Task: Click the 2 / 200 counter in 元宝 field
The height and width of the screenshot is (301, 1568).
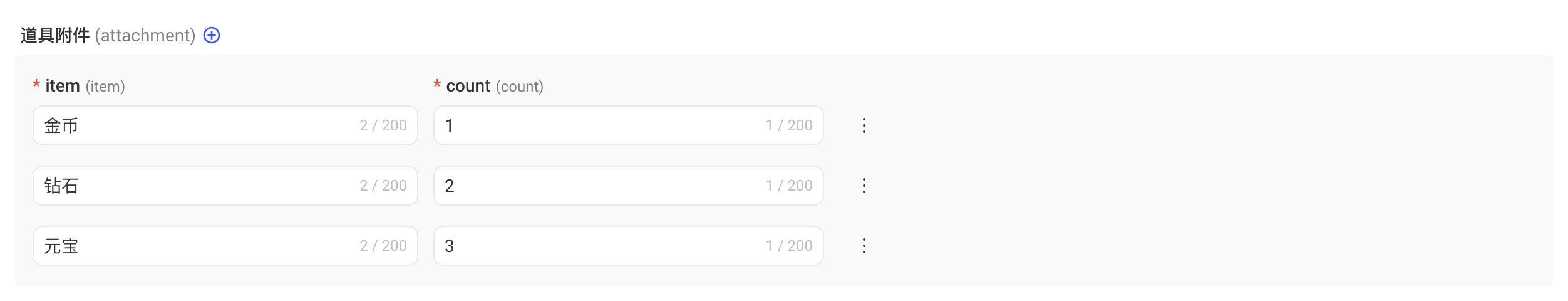Action: pyautogui.click(x=383, y=246)
